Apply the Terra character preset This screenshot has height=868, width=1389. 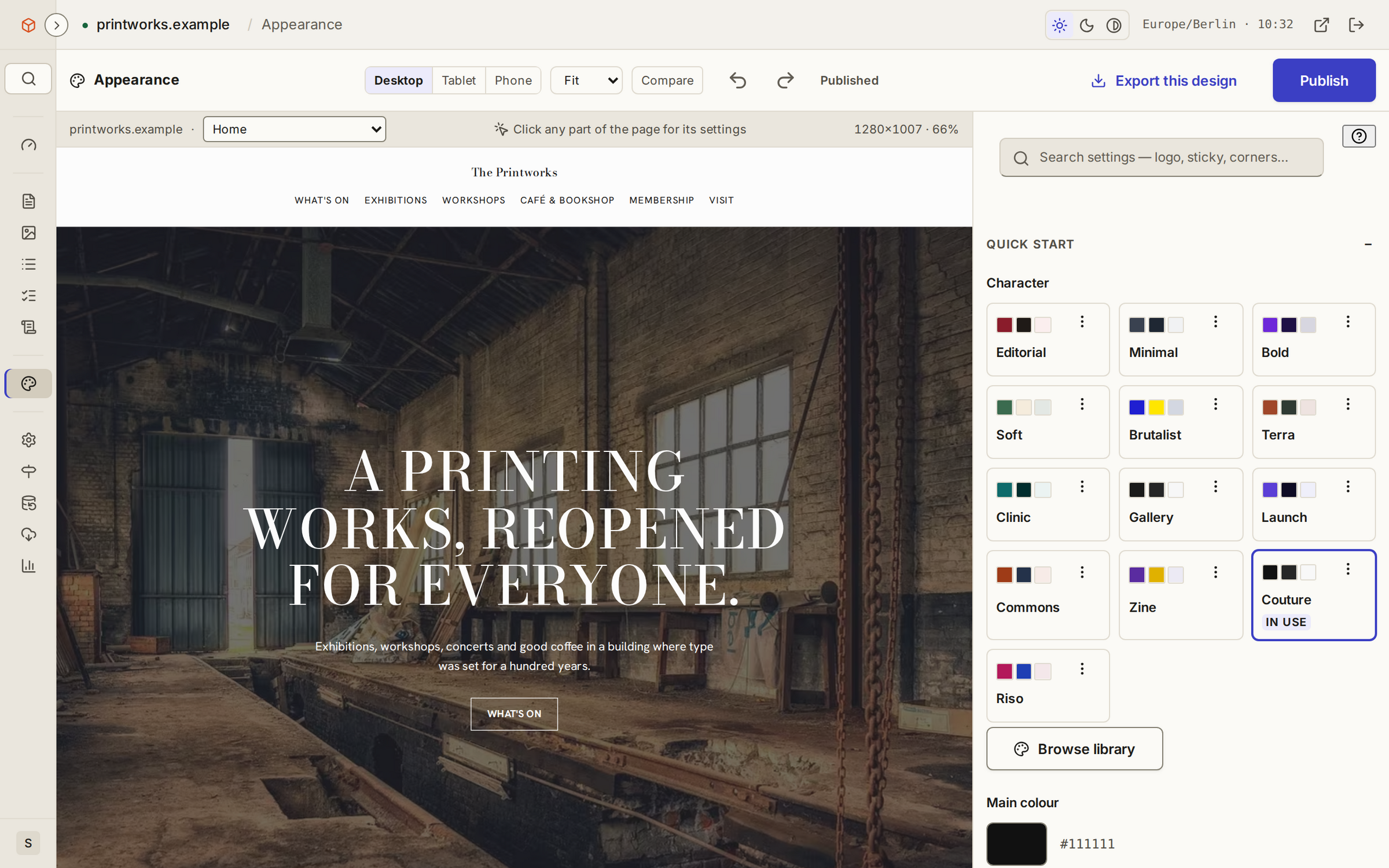point(1313,422)
